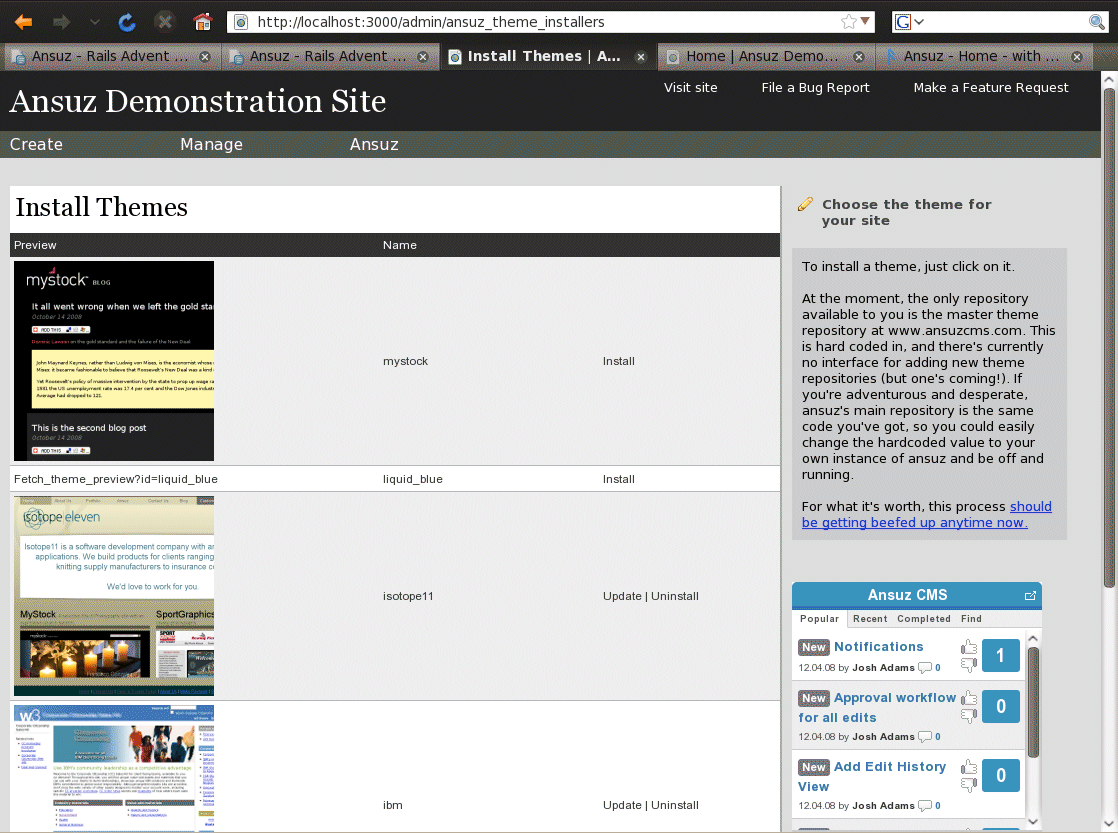1118x833 pixels.
Task: Close the Home | Ansuz Demo tab
Action: pos(859,57)
